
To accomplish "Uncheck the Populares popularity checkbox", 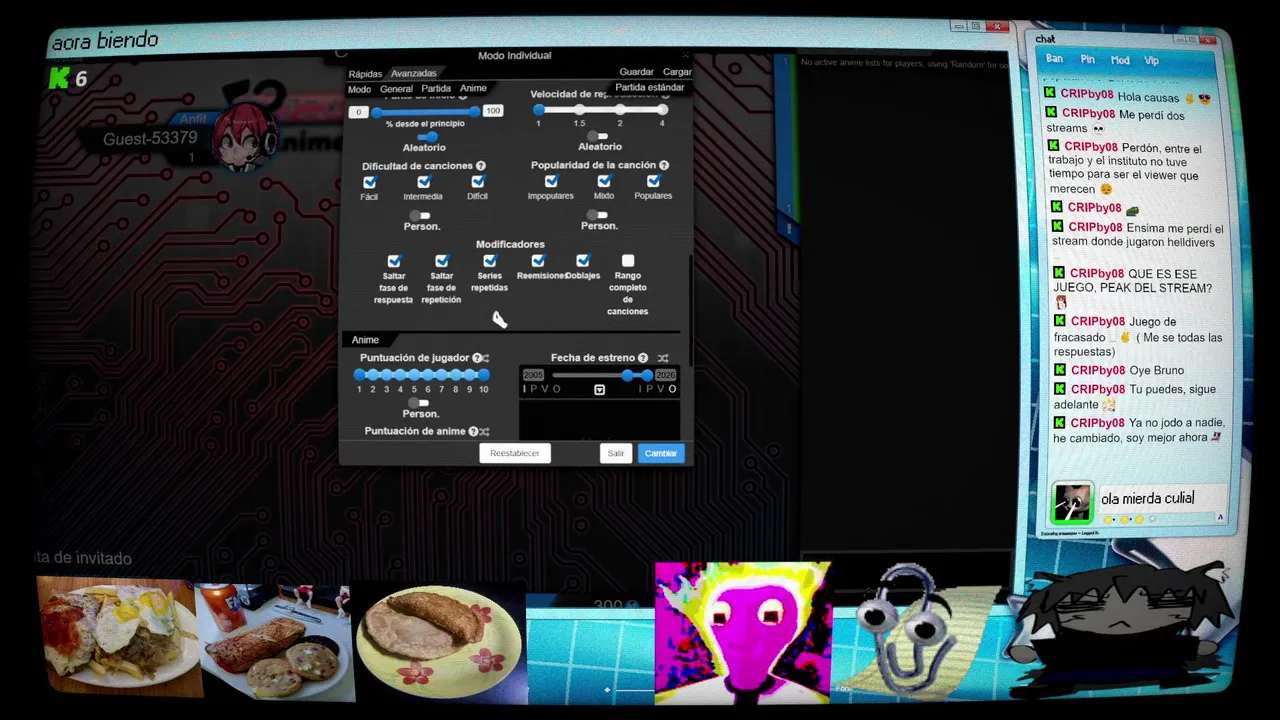I will (x=654, y=181).
